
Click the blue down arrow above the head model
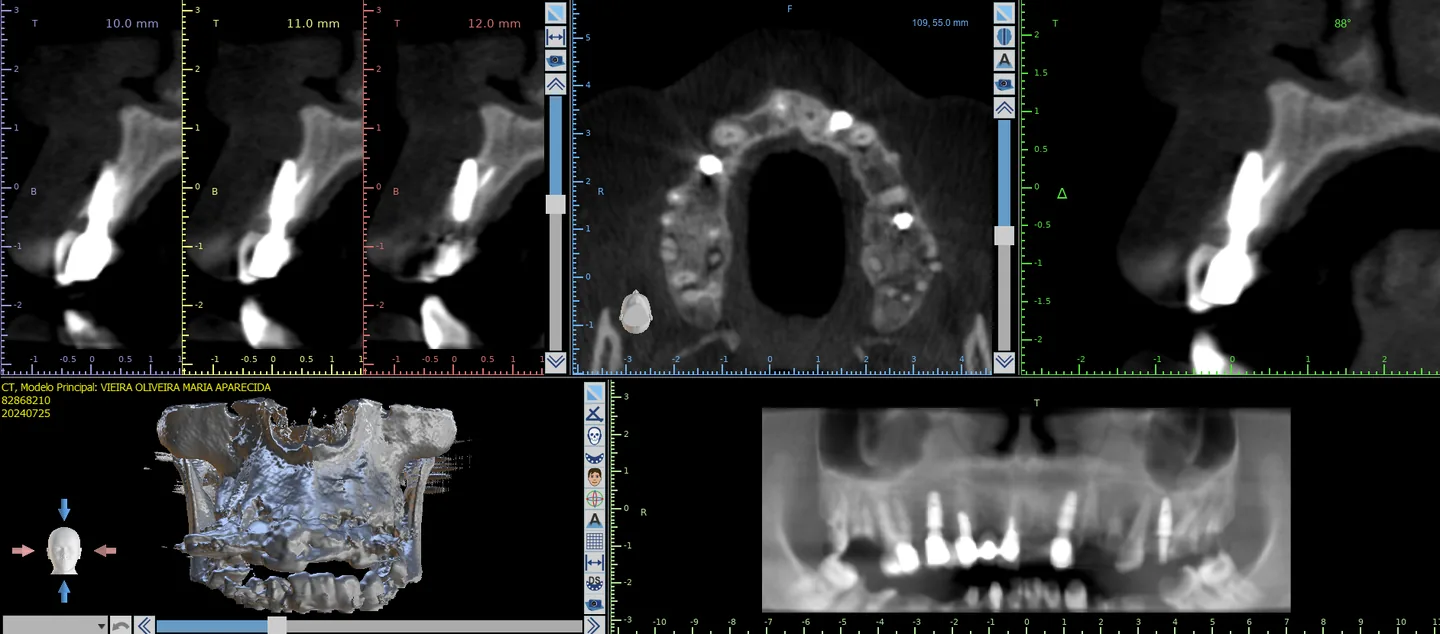[x=64, y=509]
